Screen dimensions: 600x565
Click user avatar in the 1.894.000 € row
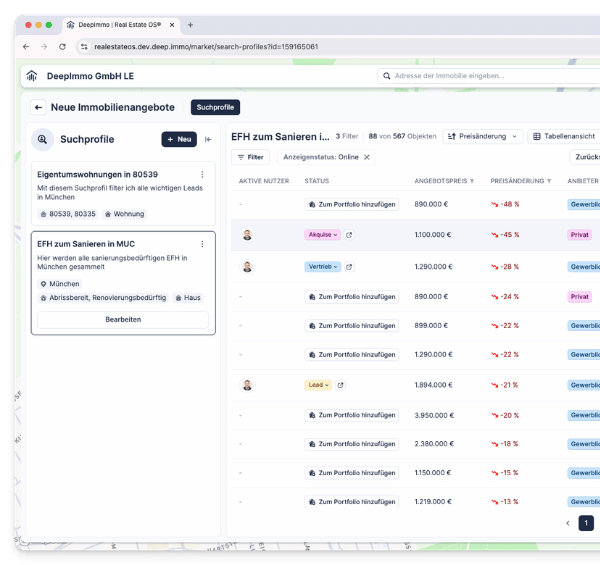click(x=248, y=385)
